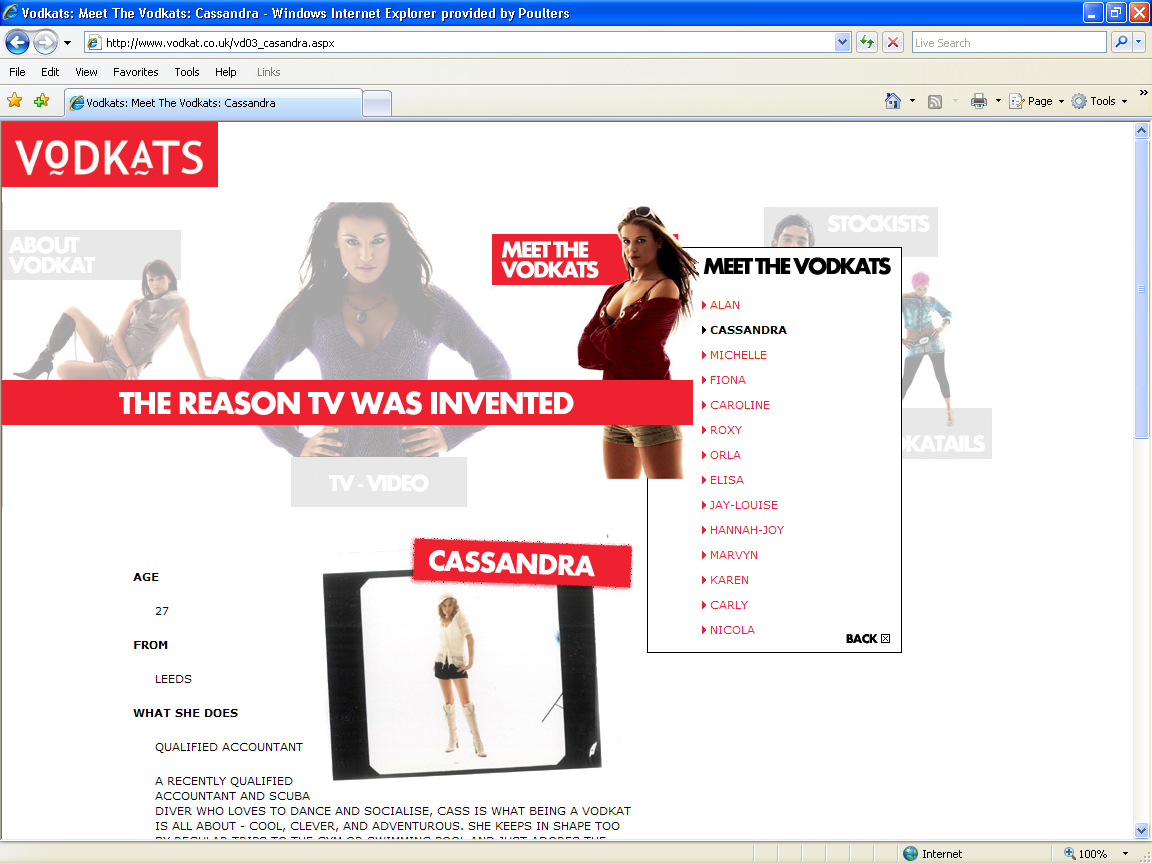Click the 'LEEDS' text in profile
Image resolution: width=1152 pixels, height=864 pixels.
(x=173, y=679)
